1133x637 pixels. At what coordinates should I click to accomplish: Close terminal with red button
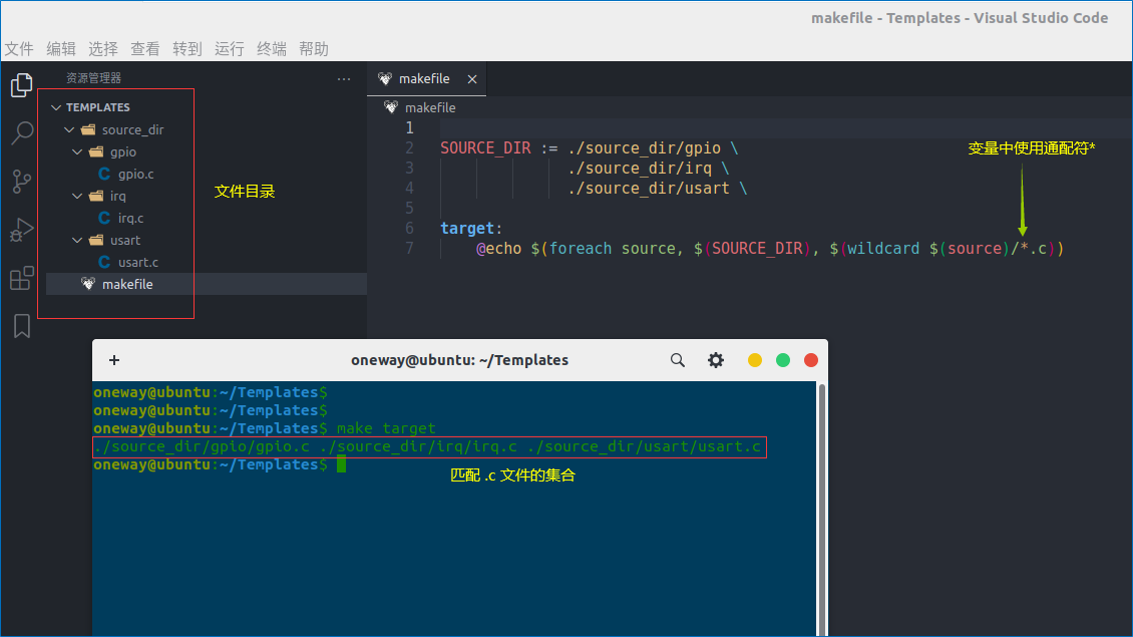click(811, 360)
